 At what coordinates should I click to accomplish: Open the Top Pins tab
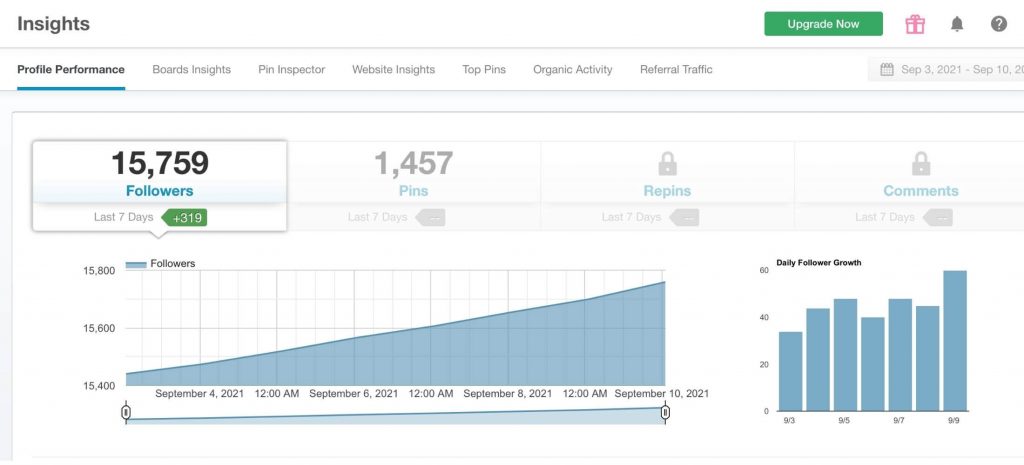[484, 69]
